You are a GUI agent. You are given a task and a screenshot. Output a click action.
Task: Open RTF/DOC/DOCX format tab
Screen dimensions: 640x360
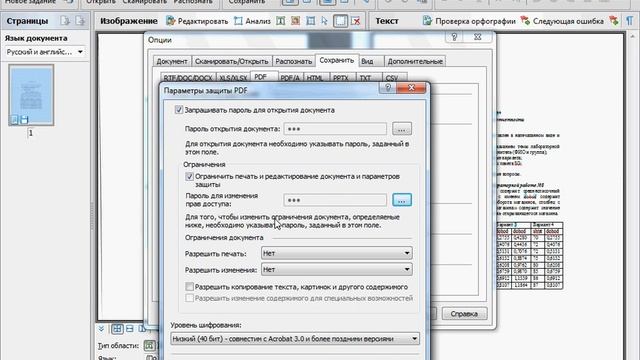[x=188, y=78]
